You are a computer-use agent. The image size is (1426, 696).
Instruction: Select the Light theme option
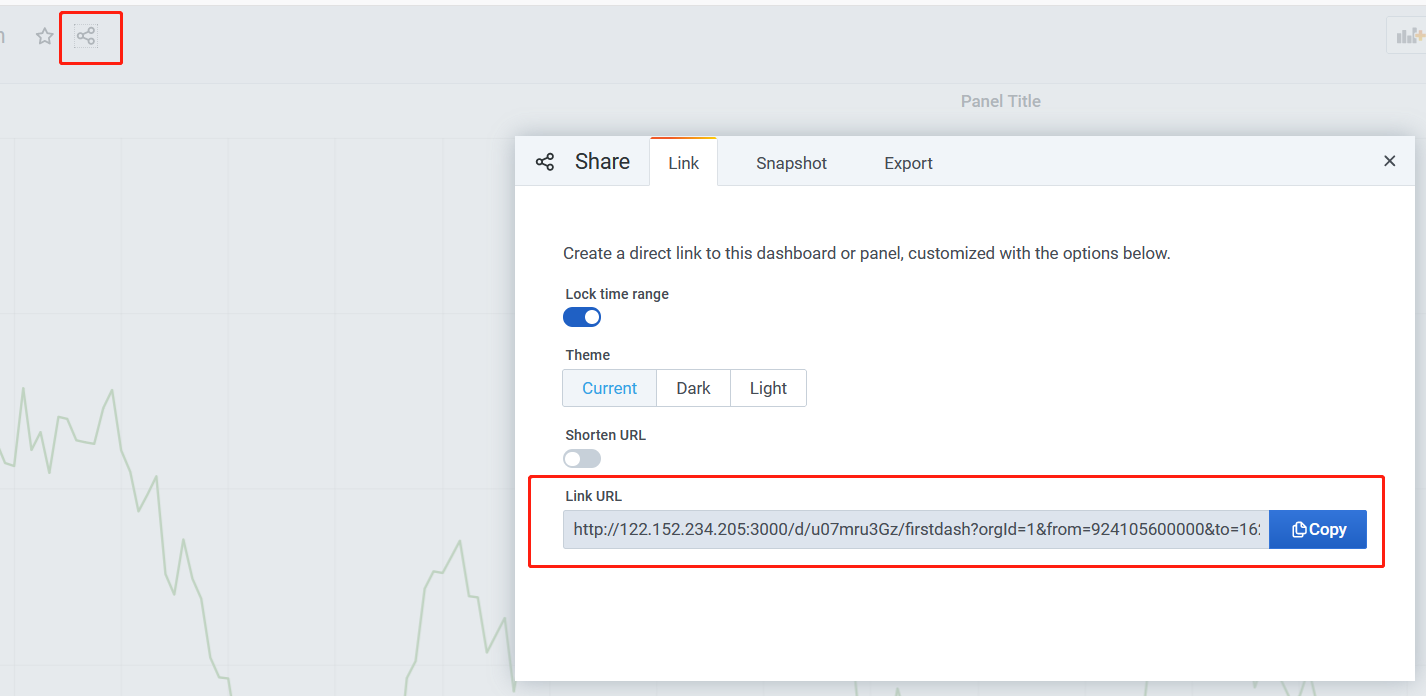(768, 388)
